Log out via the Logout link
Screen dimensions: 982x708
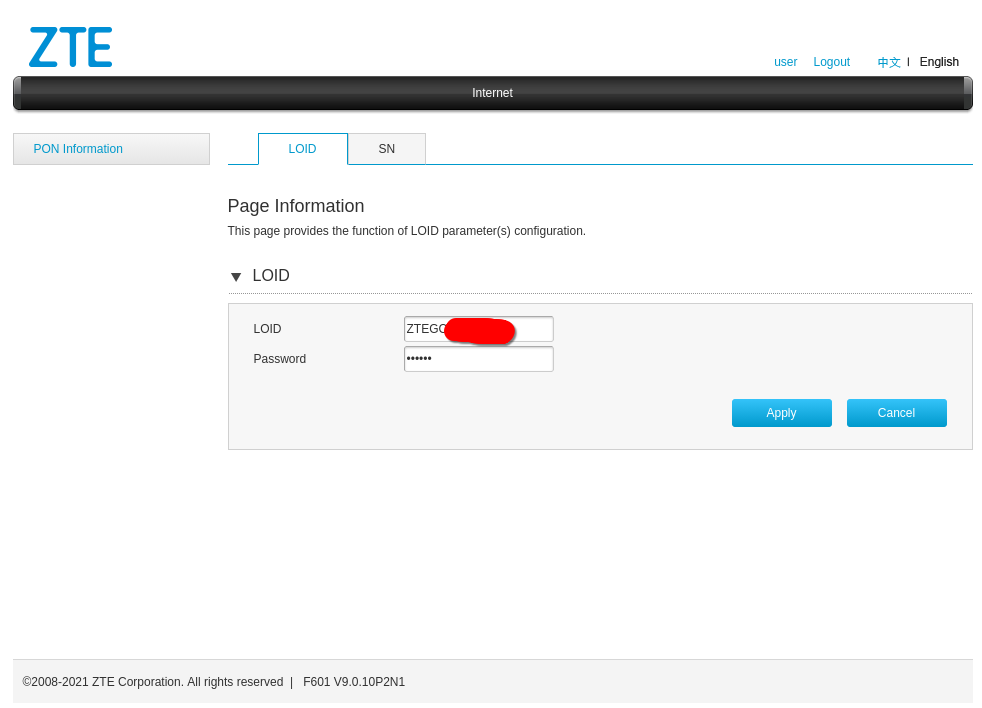831,62
